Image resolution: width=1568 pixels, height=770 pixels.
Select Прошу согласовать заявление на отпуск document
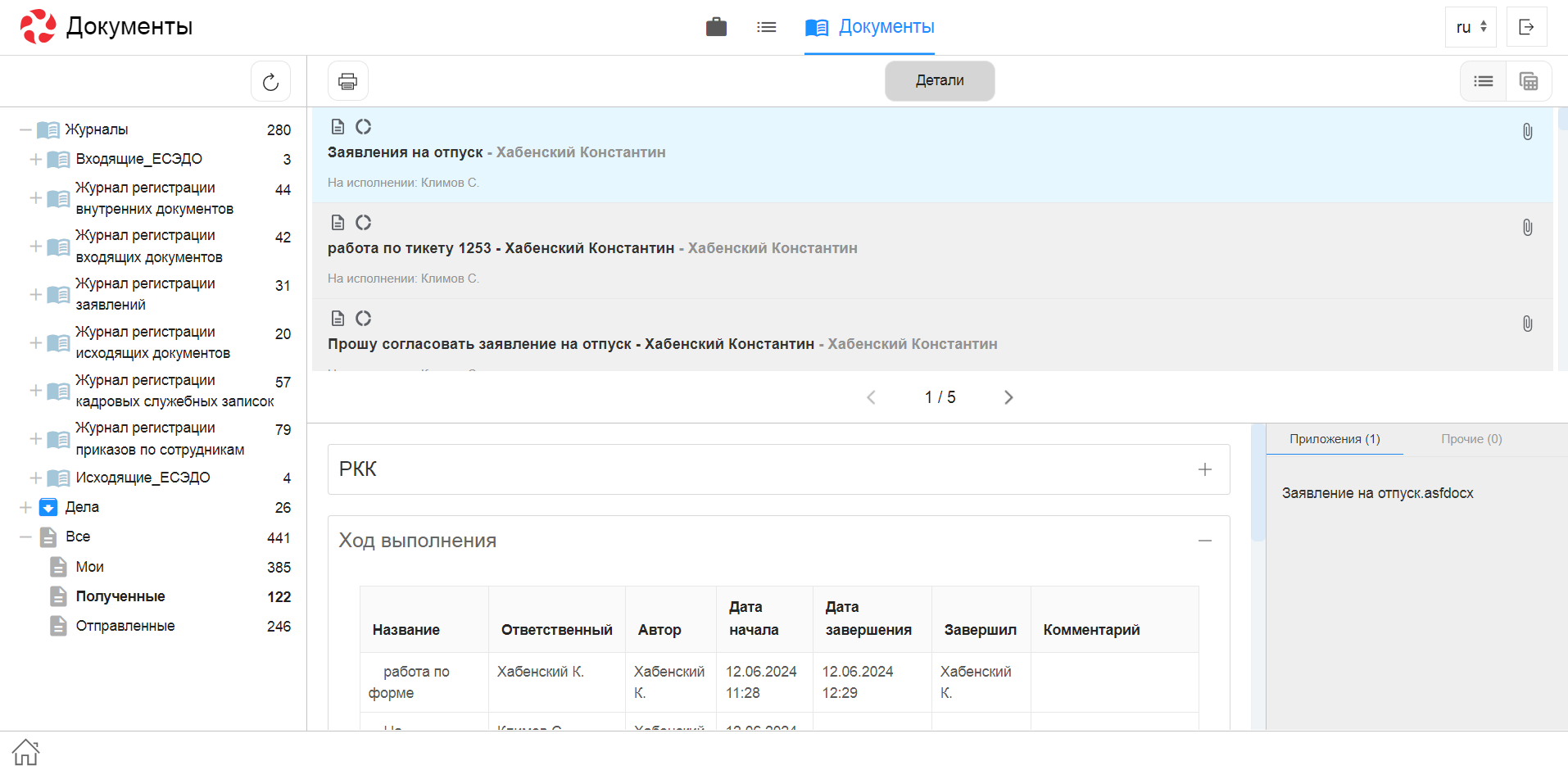point(932,335)
